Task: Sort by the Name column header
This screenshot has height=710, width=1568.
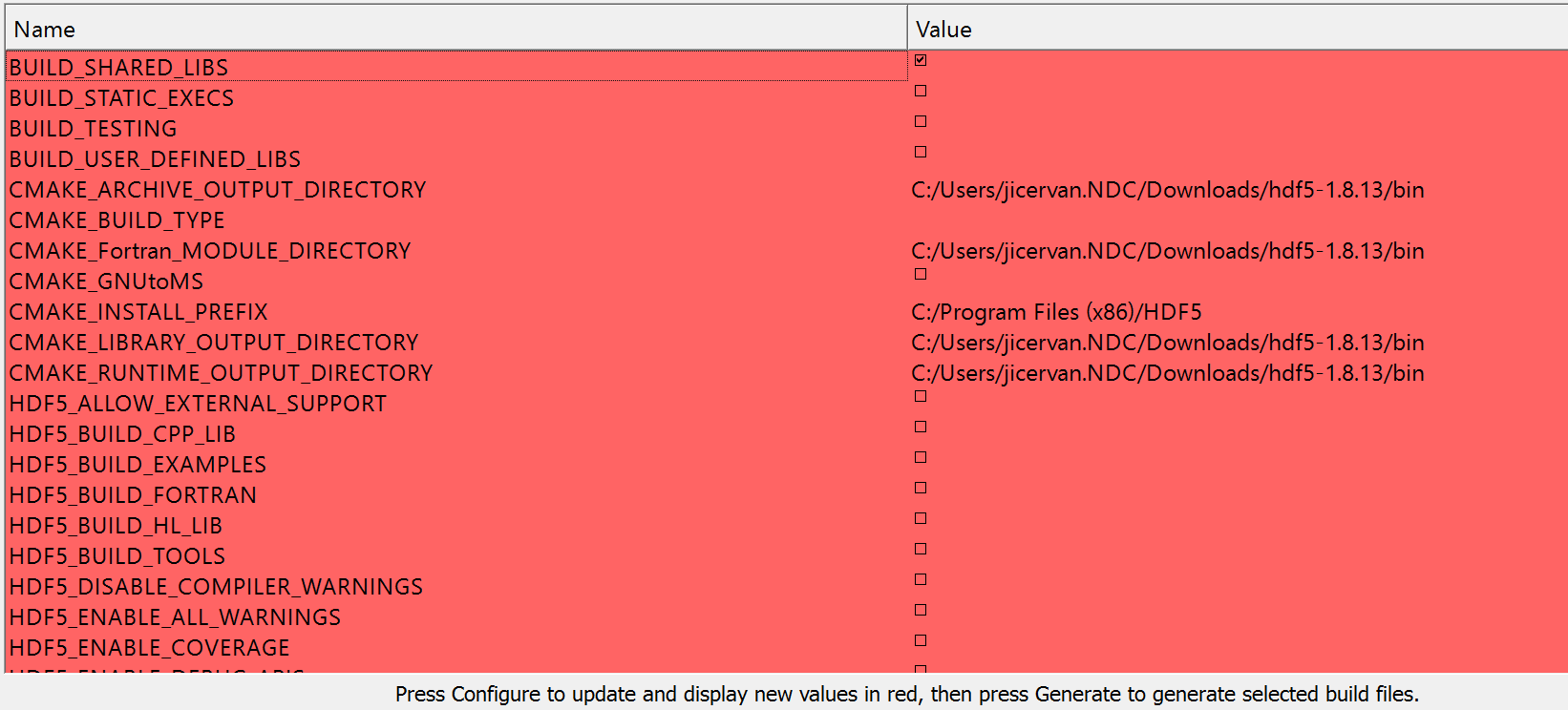Action: click(456, 29)
